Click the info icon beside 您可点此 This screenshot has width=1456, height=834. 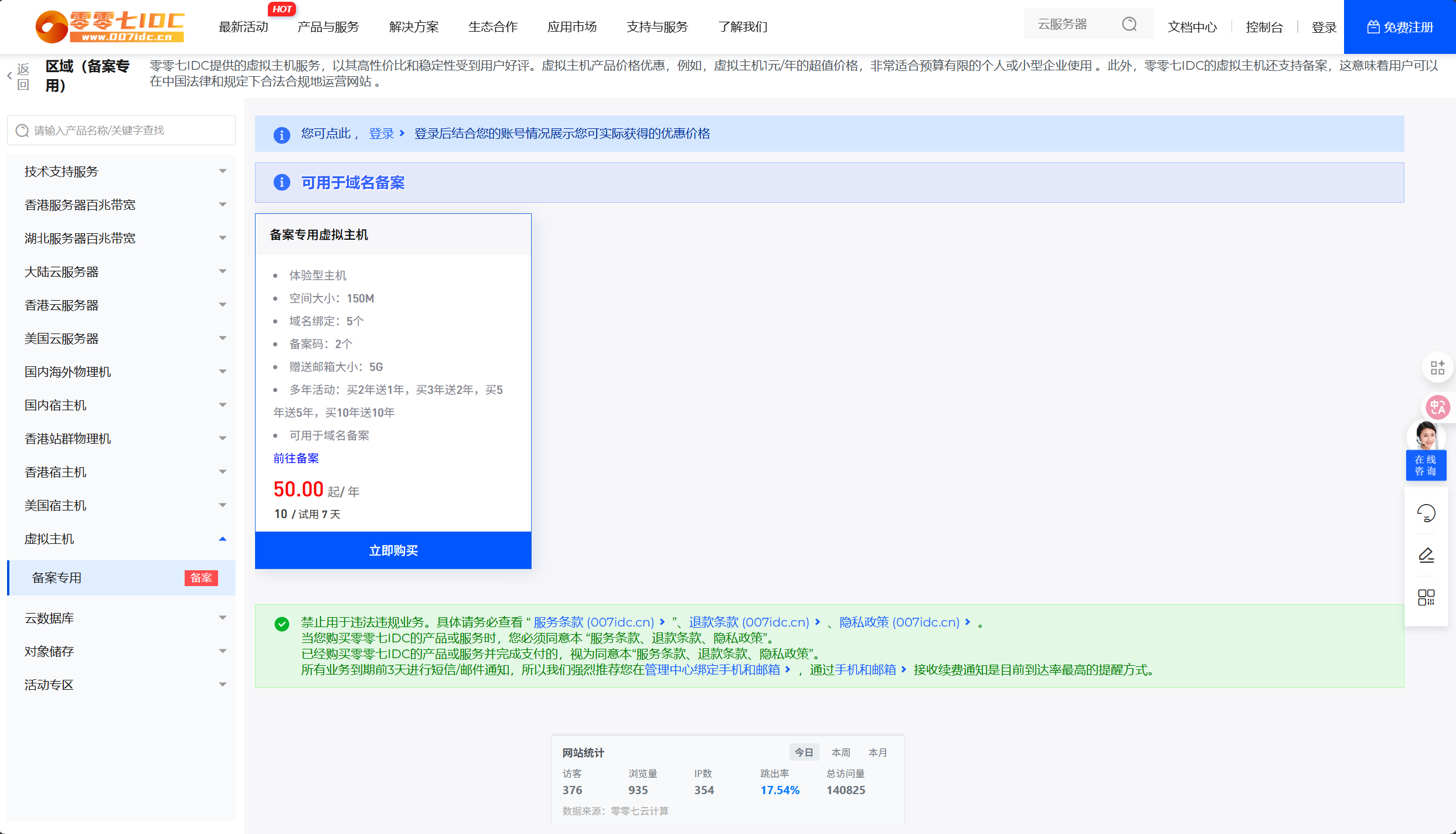(282, 134)
